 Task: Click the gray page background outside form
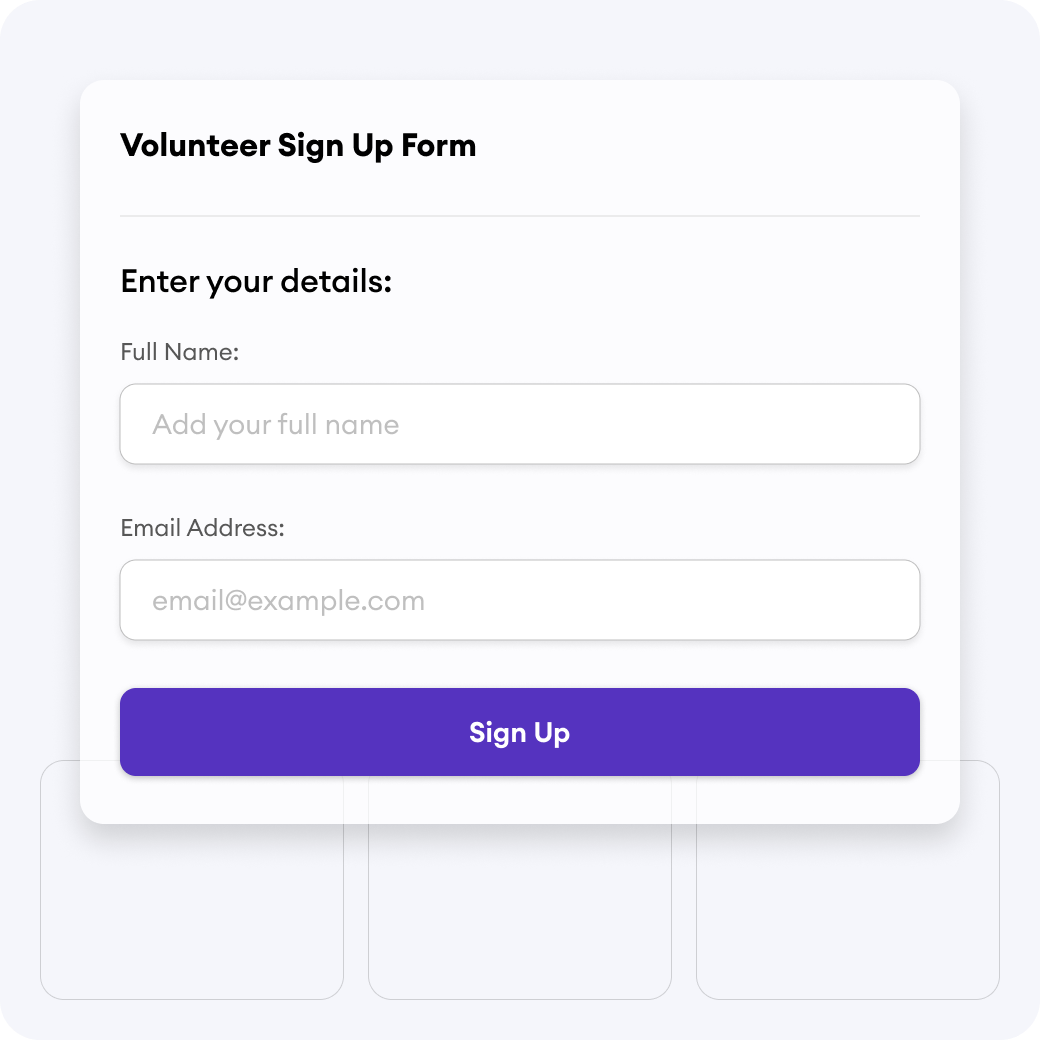[519, 40]
